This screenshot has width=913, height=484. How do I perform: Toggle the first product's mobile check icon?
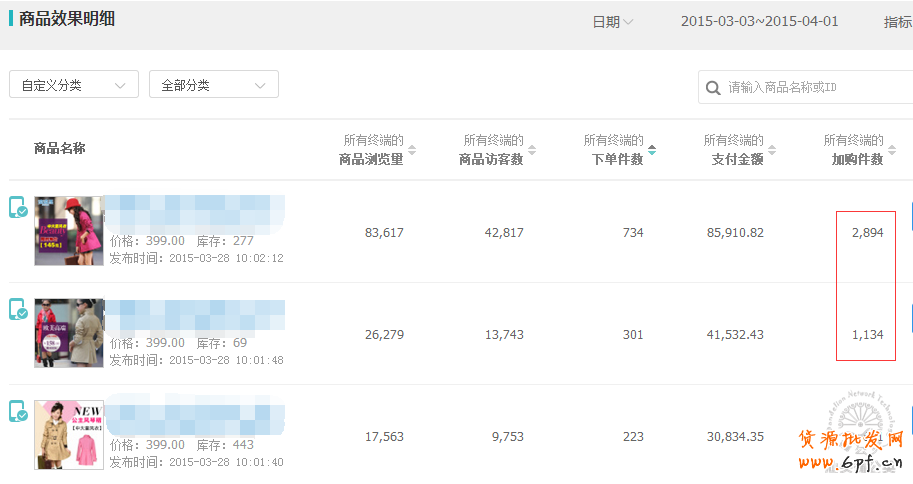tap(18, 208)
